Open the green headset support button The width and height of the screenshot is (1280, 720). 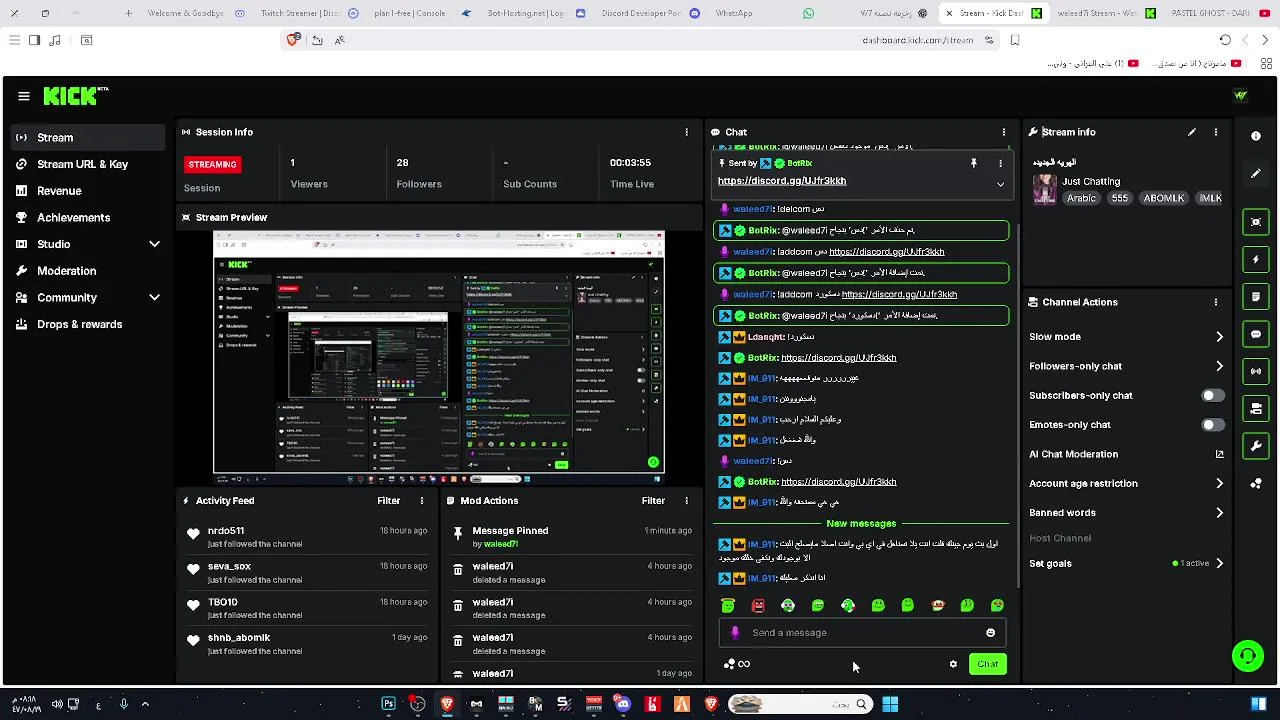point(1247,657)
